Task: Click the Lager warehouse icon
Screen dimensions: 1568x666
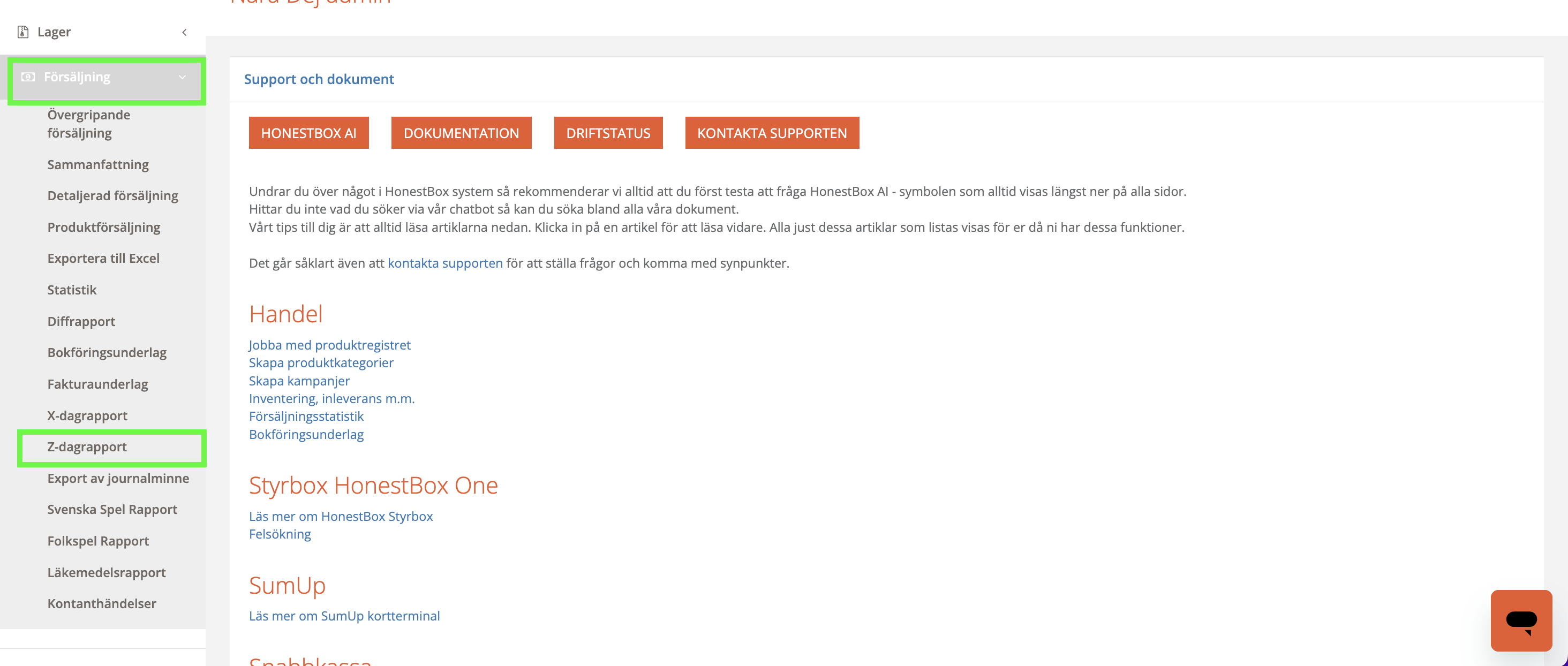Action: click(x=23, y=32)
